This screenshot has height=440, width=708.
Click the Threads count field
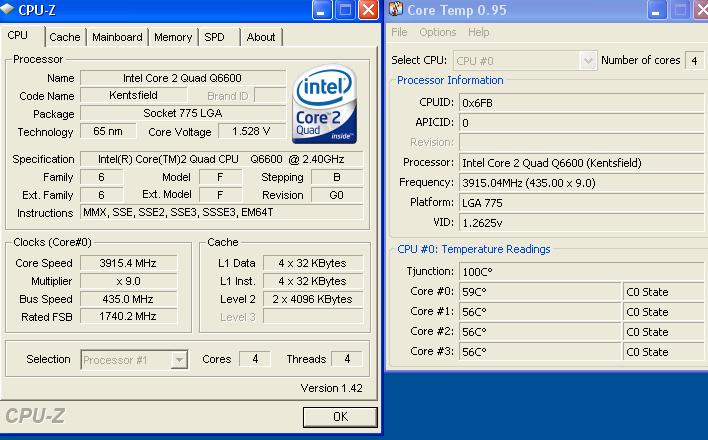tap(347, 359)
